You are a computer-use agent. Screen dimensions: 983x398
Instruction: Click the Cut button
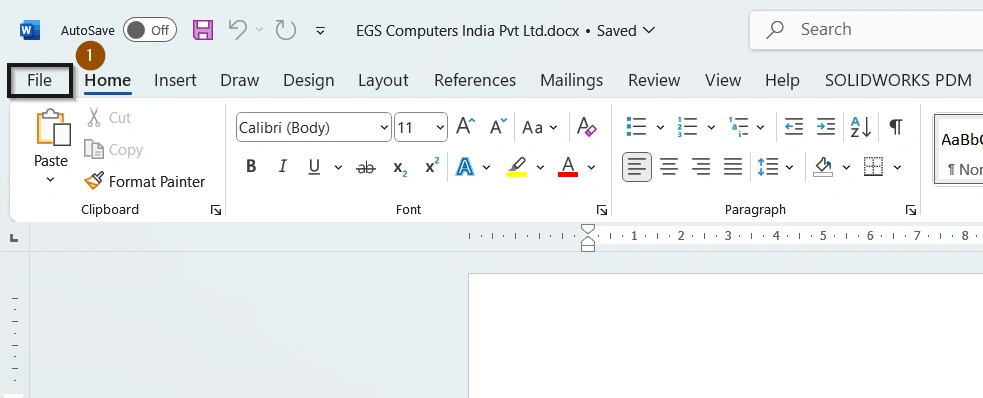108,117
